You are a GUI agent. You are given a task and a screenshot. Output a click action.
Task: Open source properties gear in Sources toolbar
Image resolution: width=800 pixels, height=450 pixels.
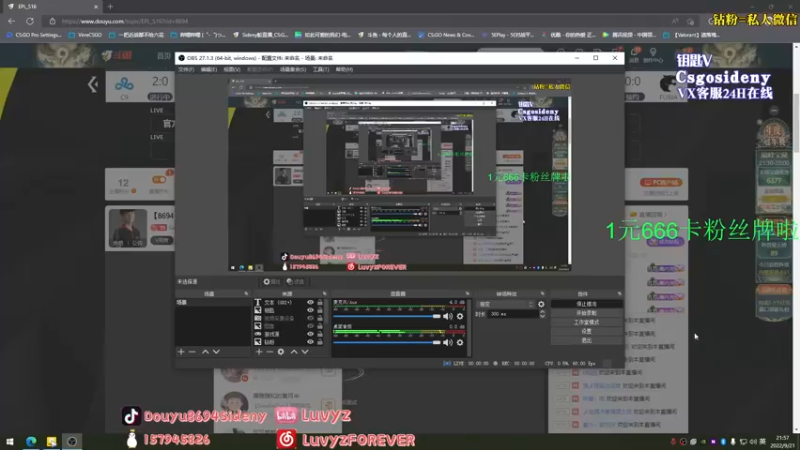281,352
